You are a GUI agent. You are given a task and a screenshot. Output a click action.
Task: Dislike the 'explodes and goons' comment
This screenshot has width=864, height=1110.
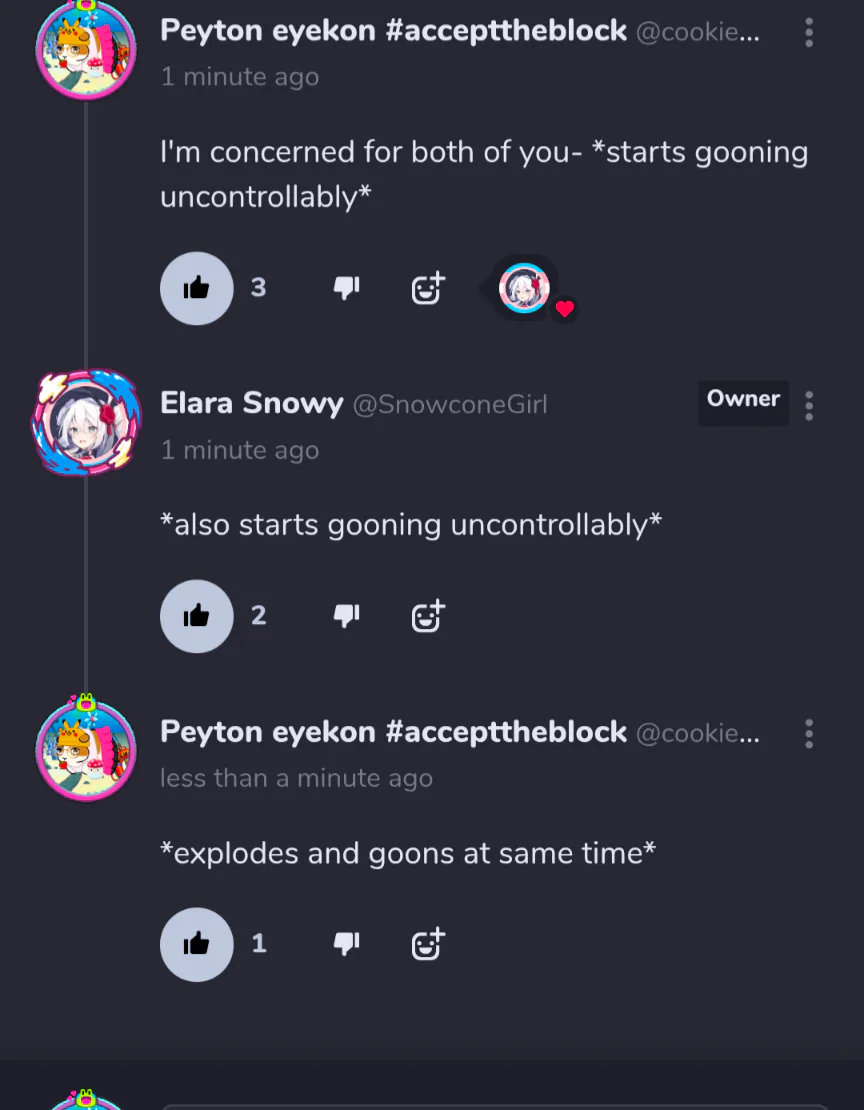coord(346,944)
